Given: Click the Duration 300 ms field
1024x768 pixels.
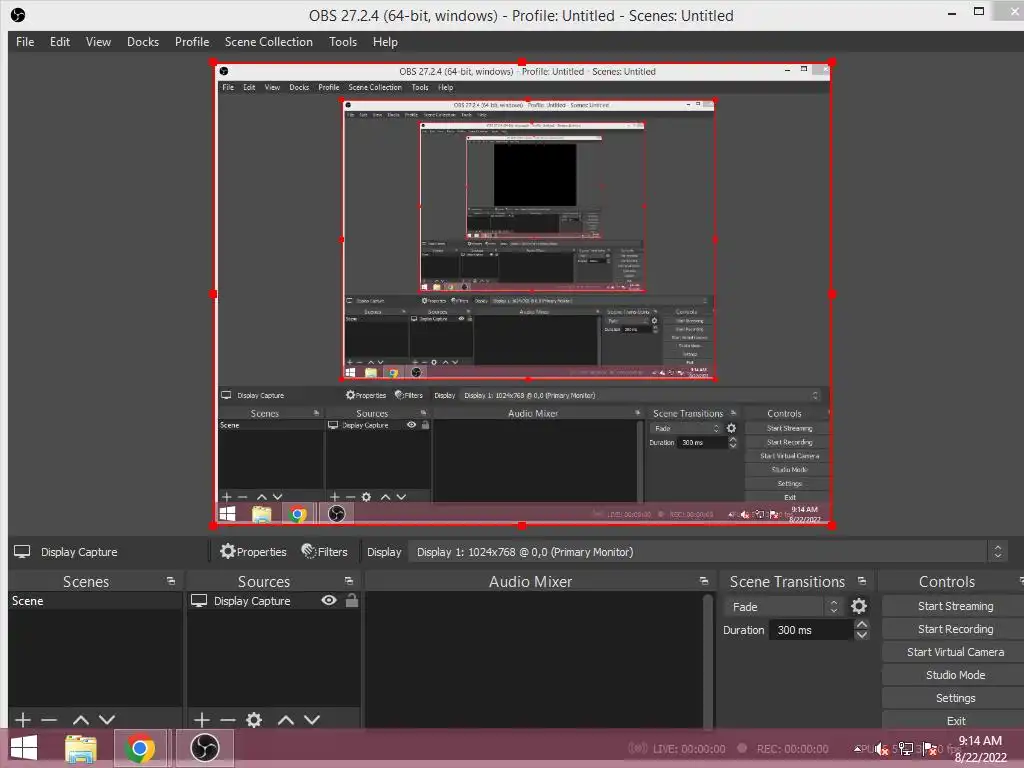Looking at the screenshot, I should [811, 630].
